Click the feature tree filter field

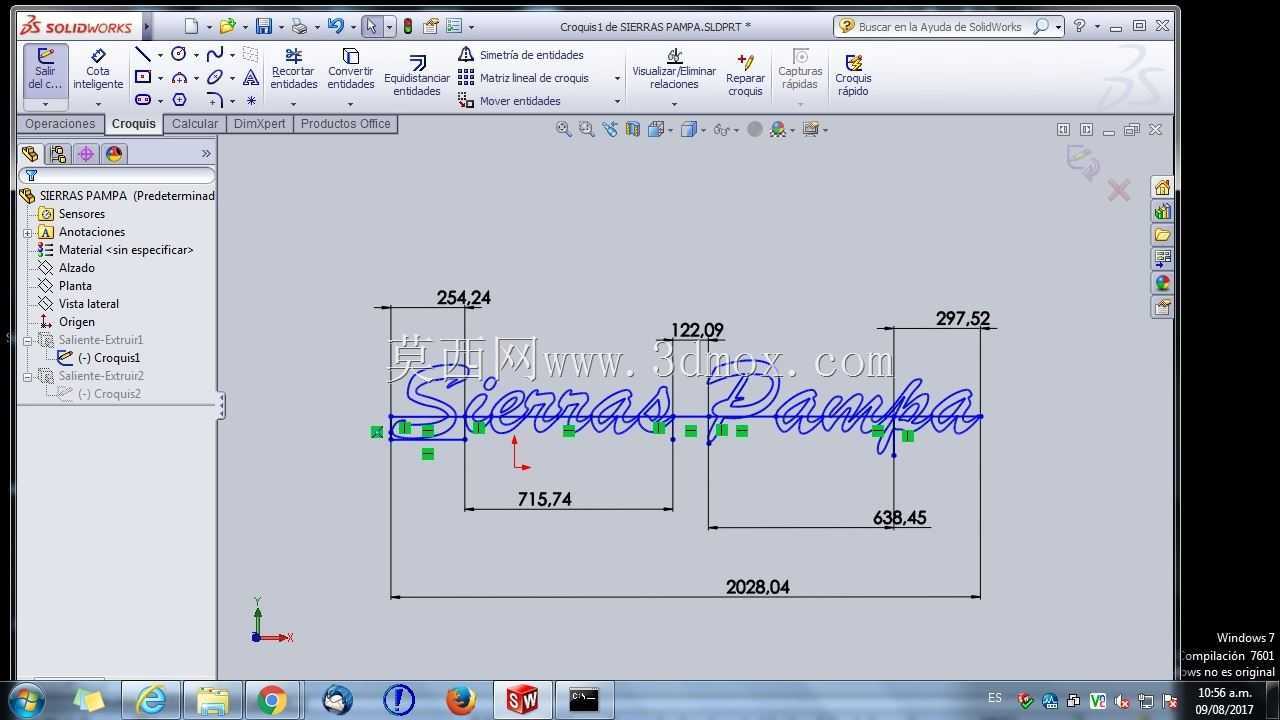(x=117, y=176)
